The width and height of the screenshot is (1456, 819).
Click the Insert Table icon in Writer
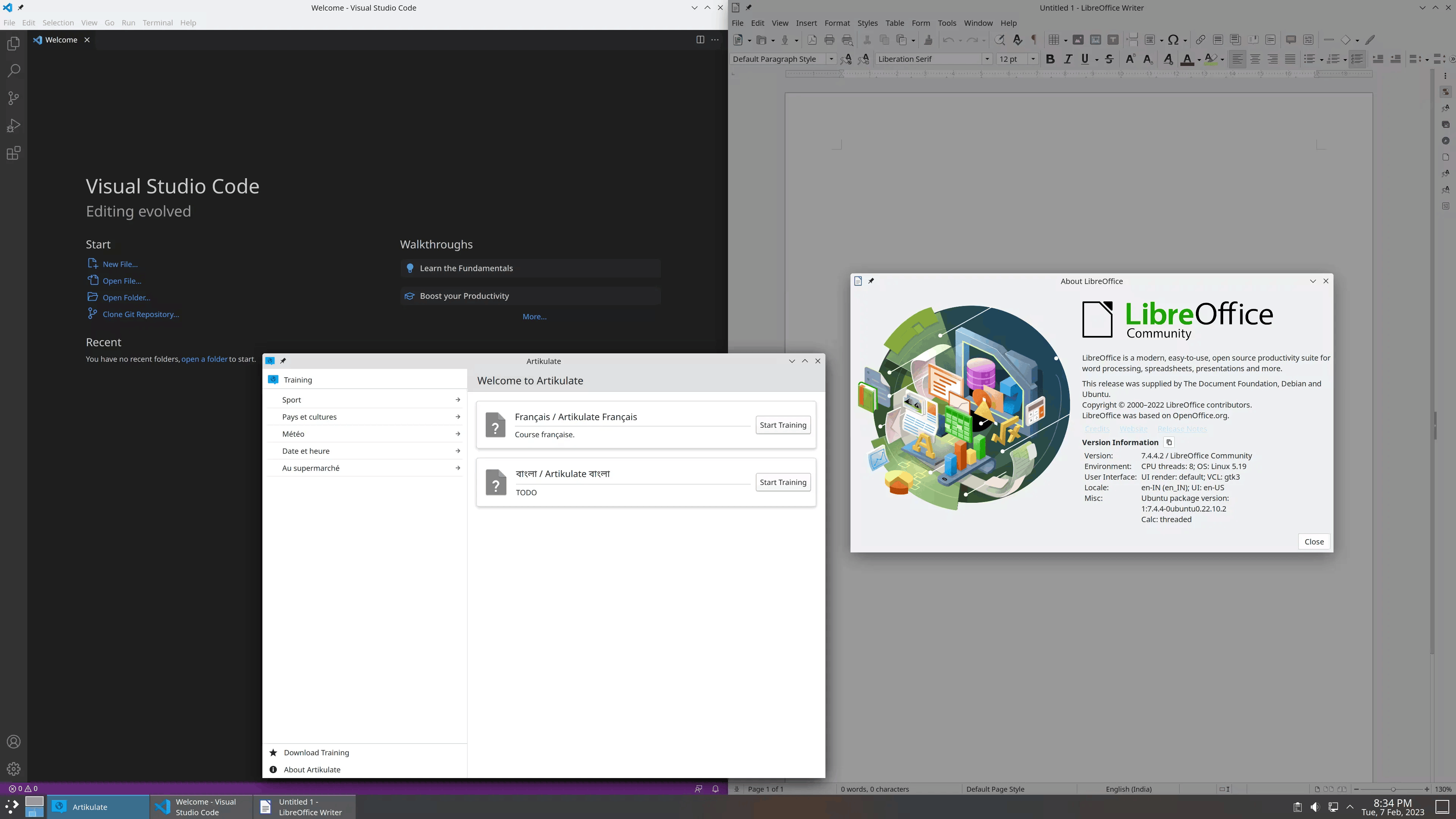[x=1054, y=39]
